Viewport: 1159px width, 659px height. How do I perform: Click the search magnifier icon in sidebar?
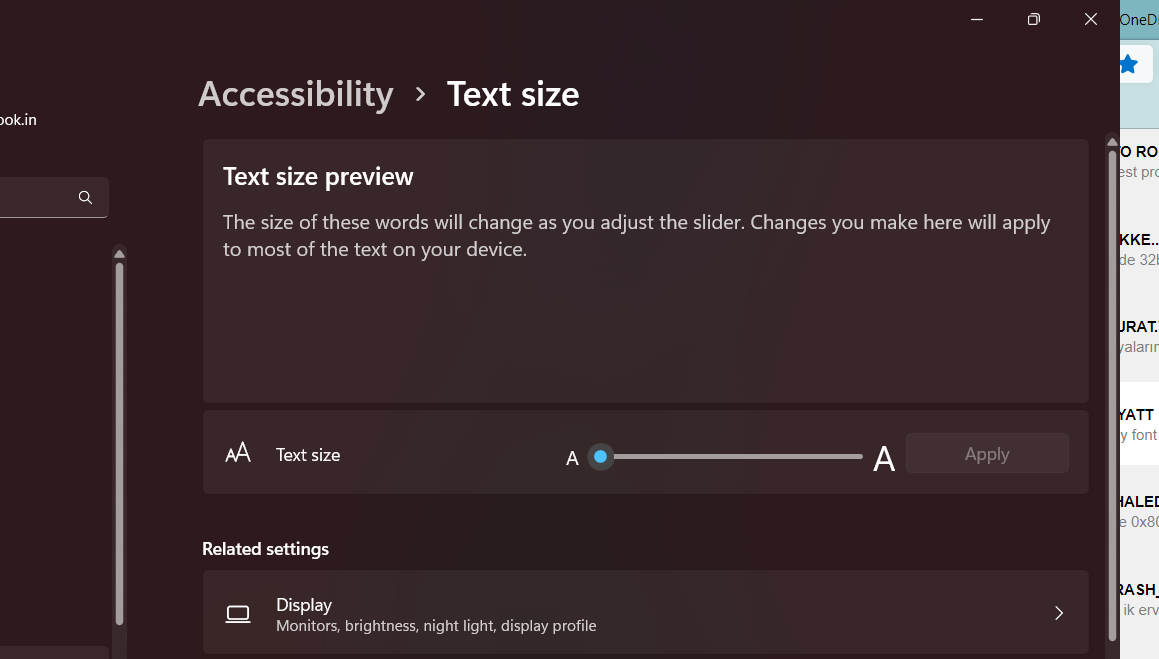[85, 197]
